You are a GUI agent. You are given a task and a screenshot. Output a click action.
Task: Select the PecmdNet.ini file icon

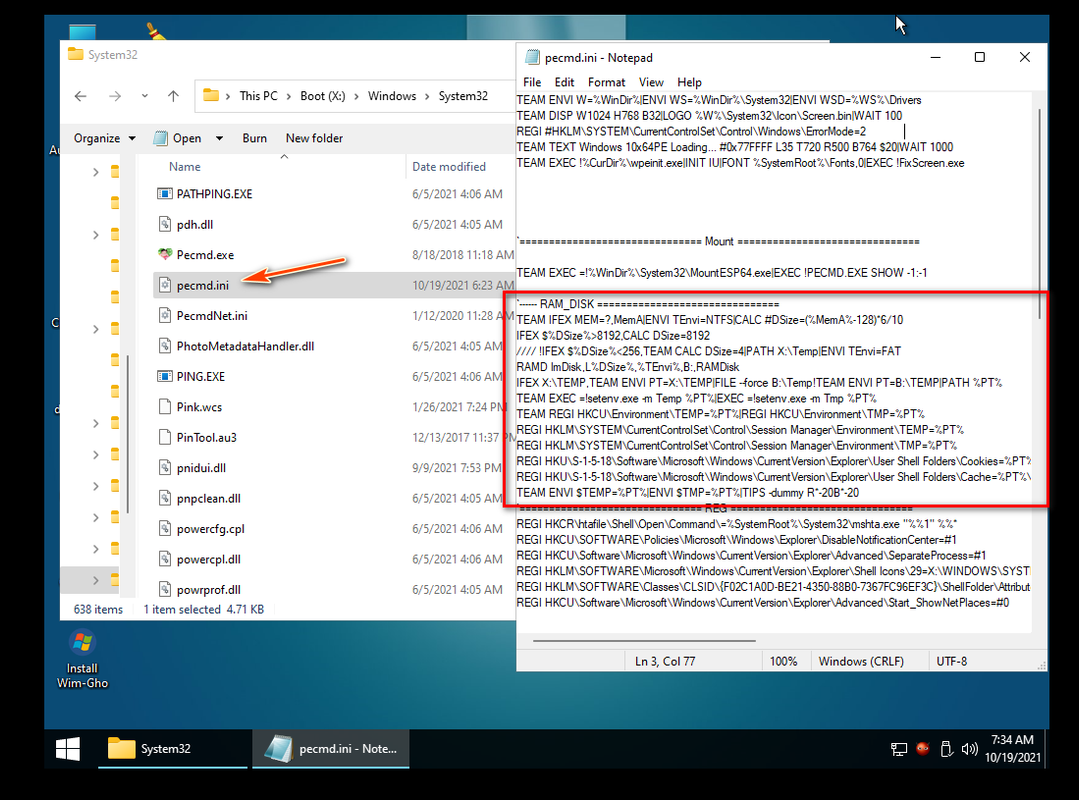click(x=164, y=316)
